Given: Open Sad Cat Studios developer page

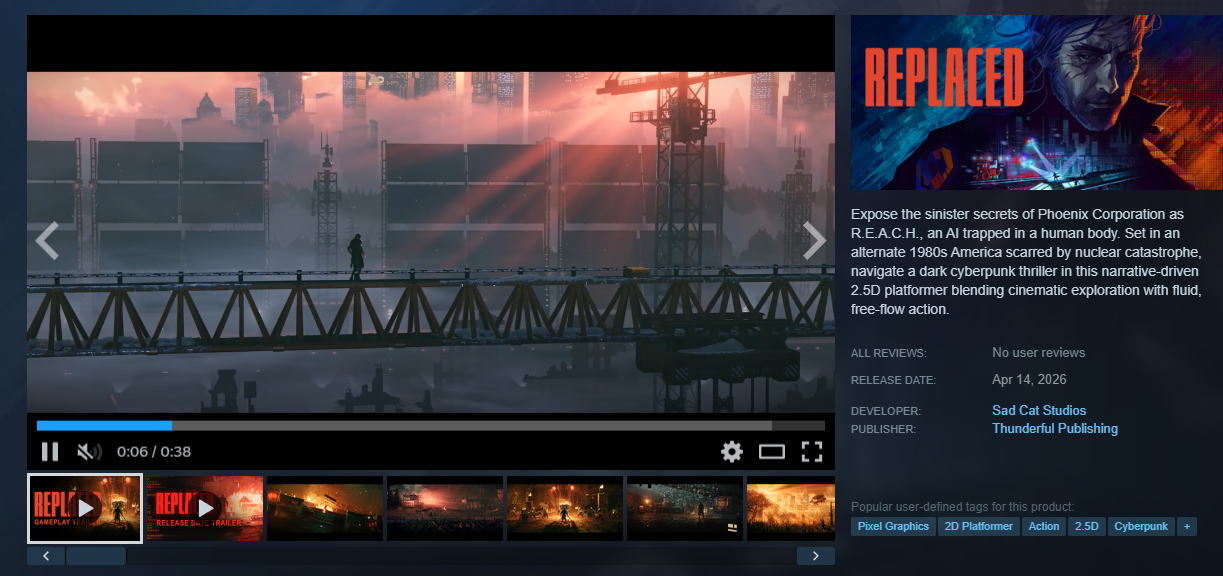Looking at the screenshot, I should tap(1039, 410).
